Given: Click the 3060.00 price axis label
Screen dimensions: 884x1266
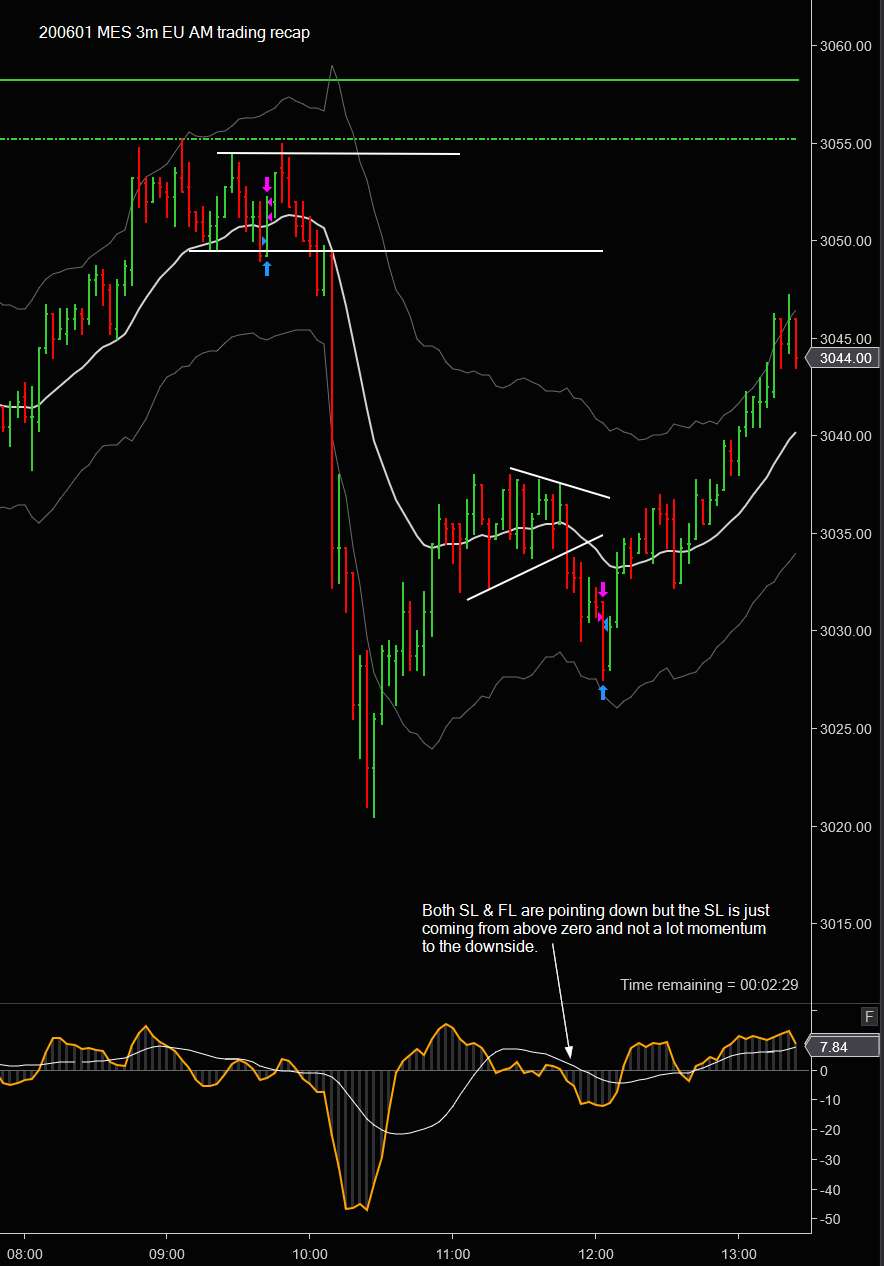Looking at the screenshot, I should point(846,47).
